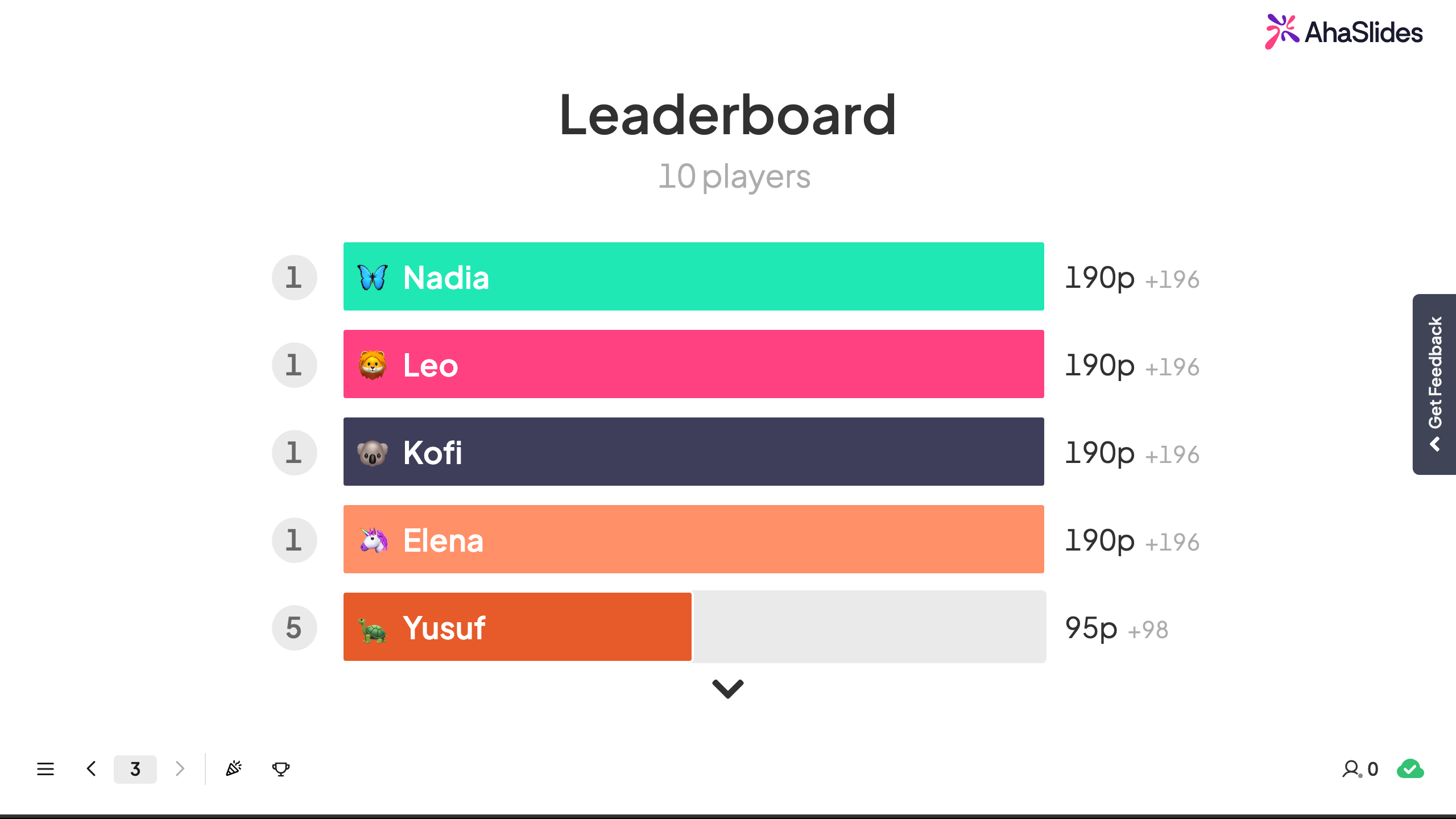The width and height of the screenshot is (1456, 819).
Task: Select Leo's pink leaderboard bar
Action: [x=694, y=364]
